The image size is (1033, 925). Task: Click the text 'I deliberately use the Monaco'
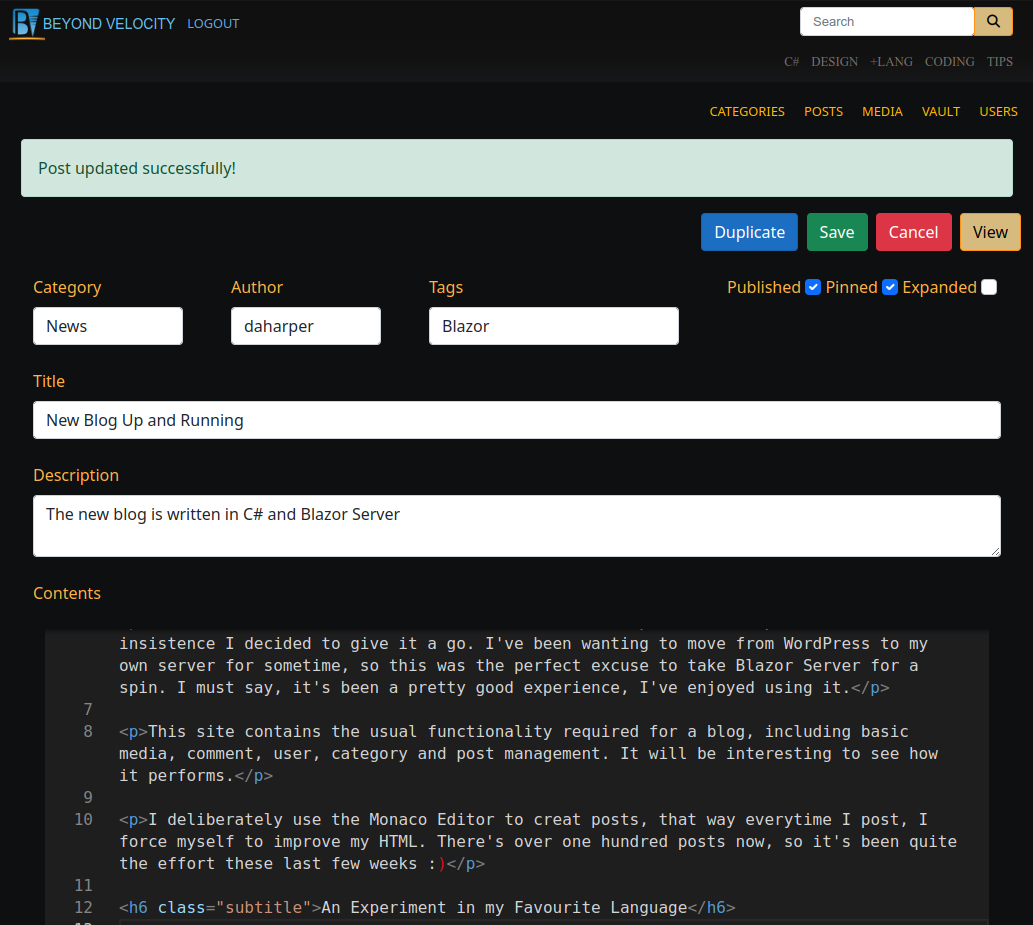(288, 820)
